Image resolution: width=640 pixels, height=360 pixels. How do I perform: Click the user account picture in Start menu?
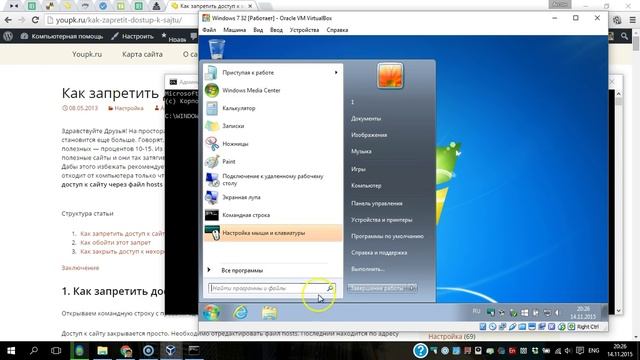coord(390,76)
